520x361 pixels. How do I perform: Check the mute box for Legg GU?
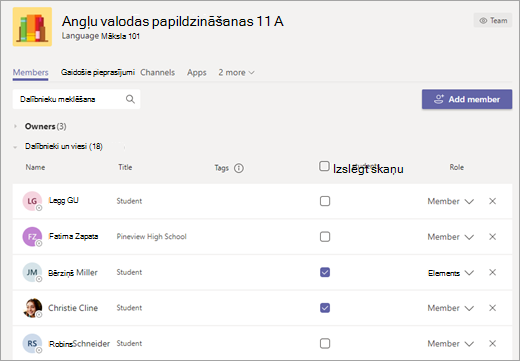tap(325, 201)
